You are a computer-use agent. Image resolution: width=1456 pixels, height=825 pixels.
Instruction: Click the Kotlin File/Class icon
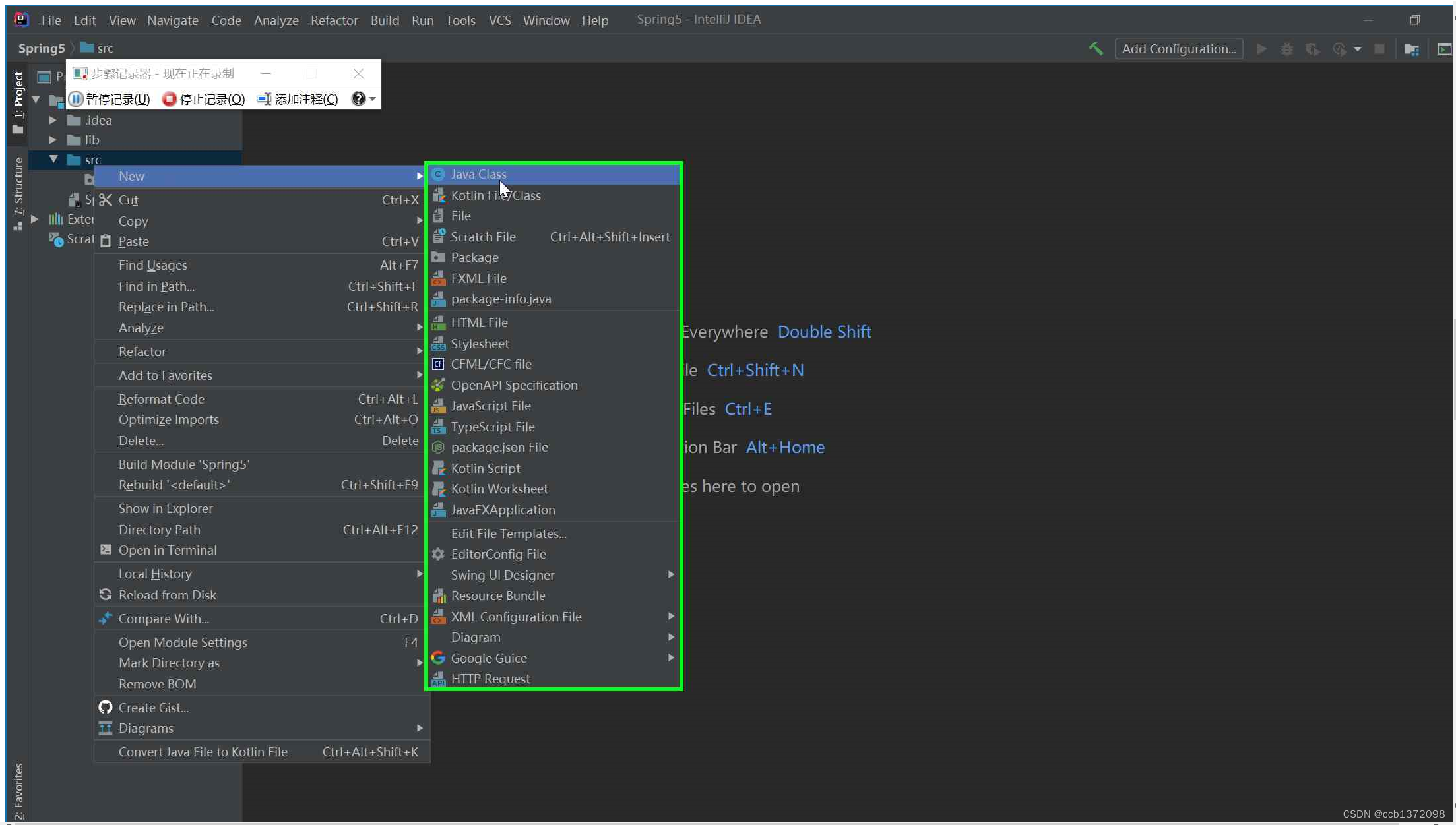click(x=438, y=195)
